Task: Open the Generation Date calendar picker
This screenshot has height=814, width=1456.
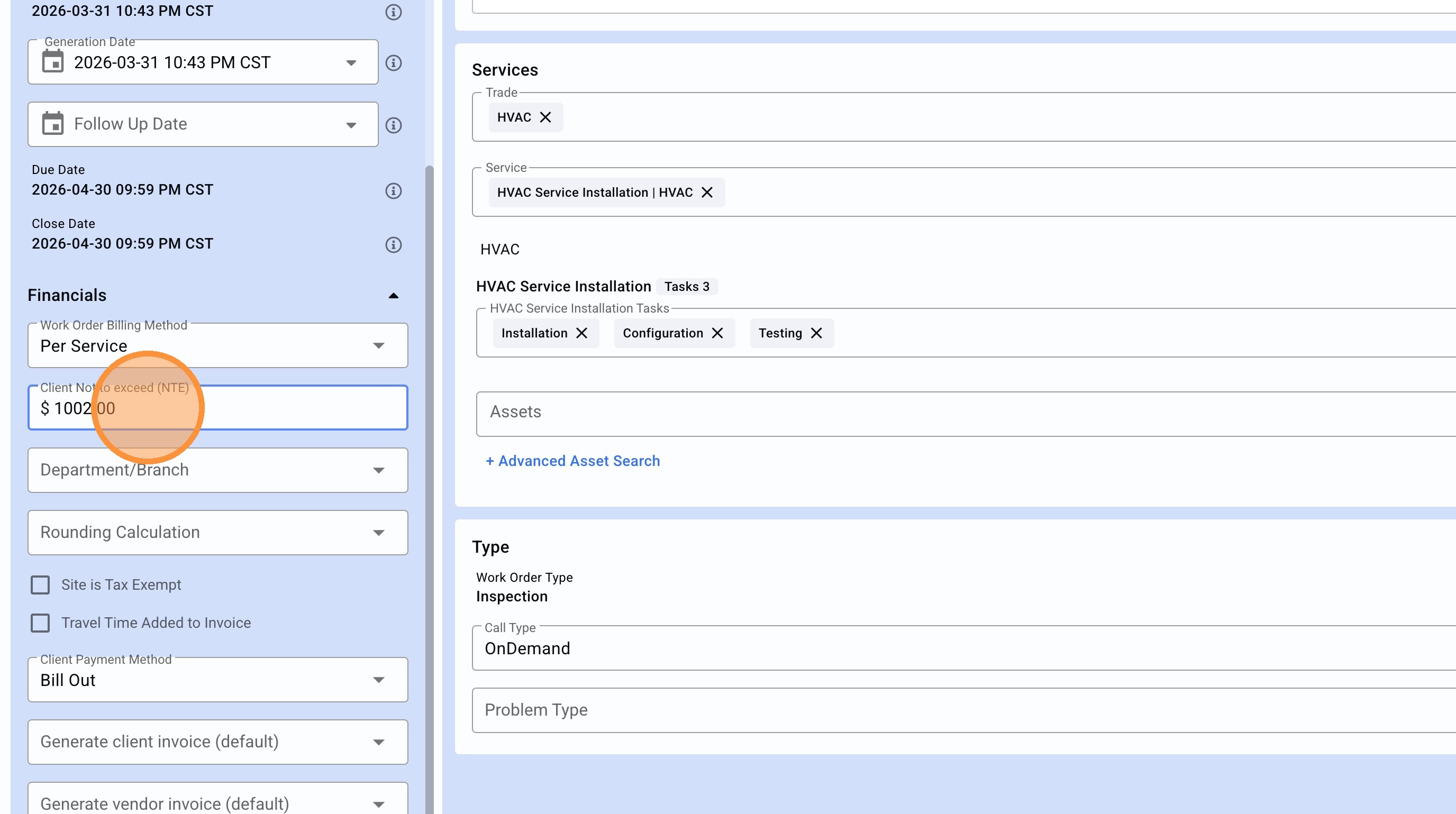Action: click(x=53, y=61)
